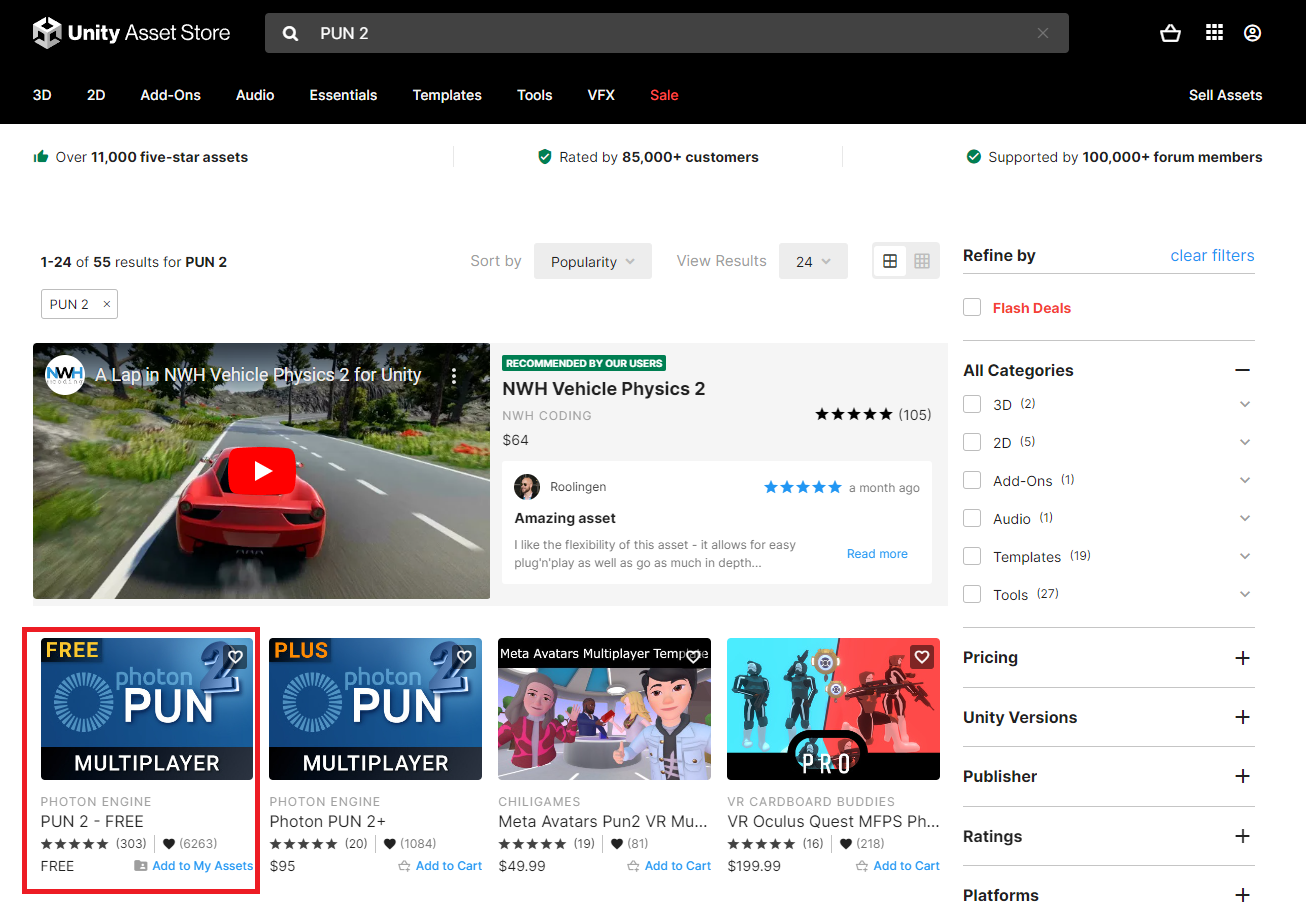Switch to large grid view icon
The image size is (1306, 916).
pyautogui.click(x=890, y=261)
